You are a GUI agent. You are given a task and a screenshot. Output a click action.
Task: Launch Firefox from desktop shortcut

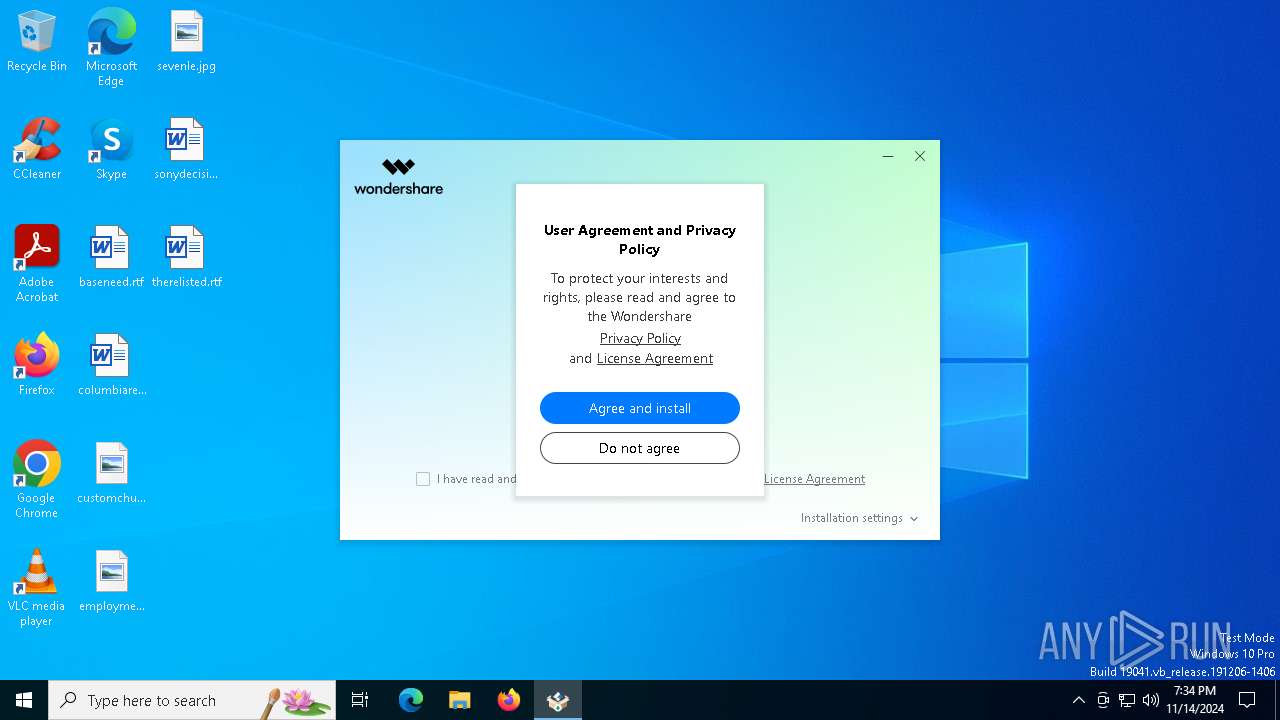(x=37, y=365)
